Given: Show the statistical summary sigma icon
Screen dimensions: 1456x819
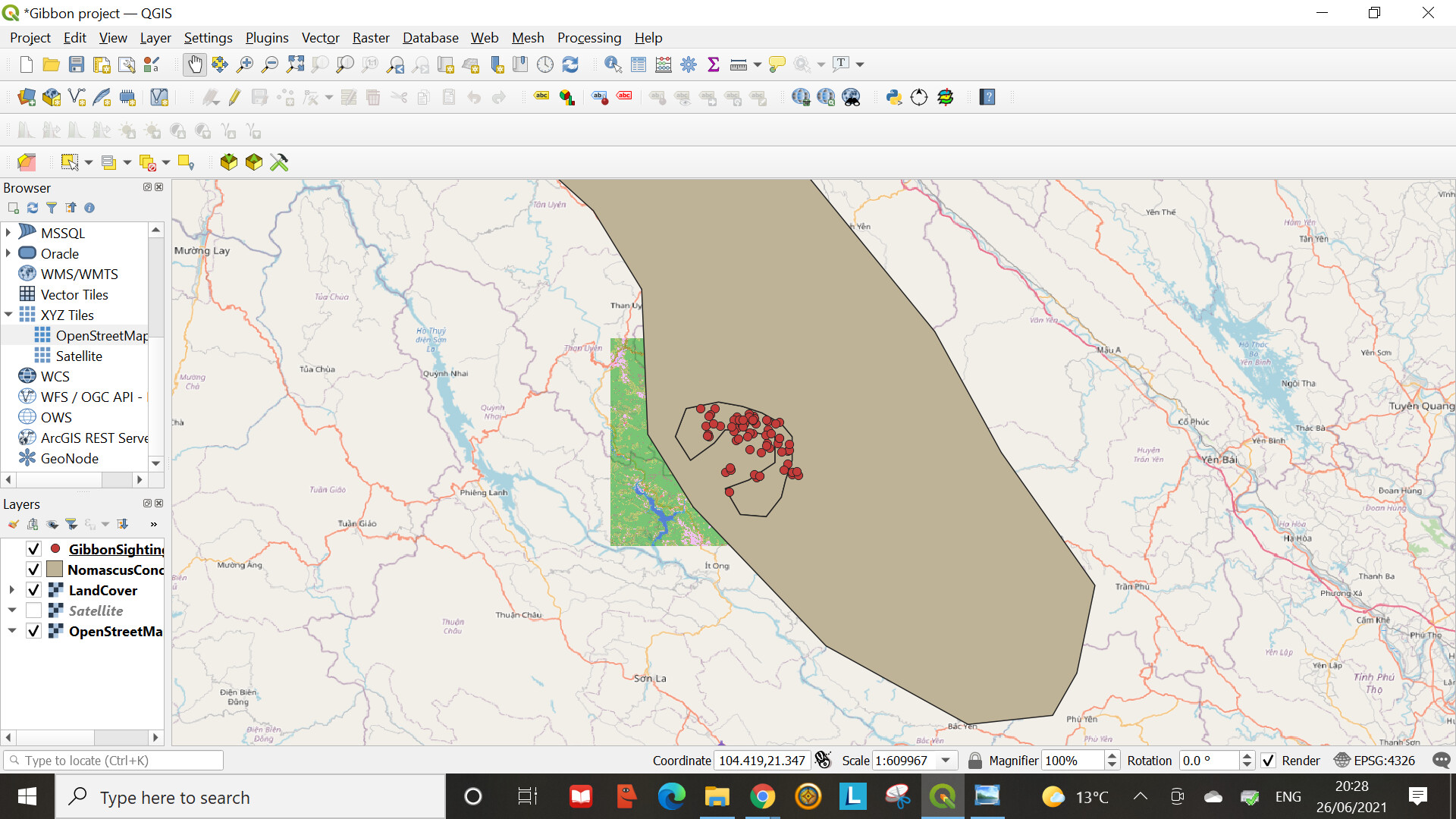Looking at the screenshot, I should tap(714, 65).
